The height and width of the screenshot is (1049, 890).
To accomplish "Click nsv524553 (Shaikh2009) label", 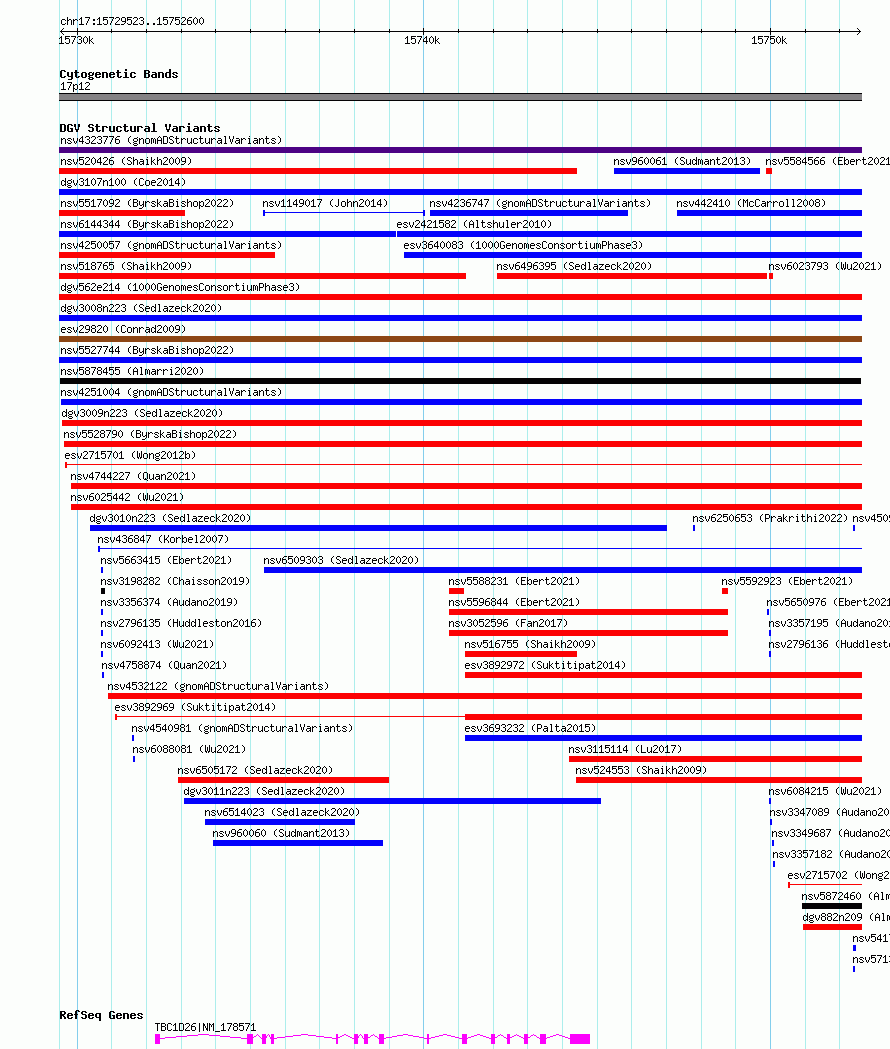I will pos(641,771).
